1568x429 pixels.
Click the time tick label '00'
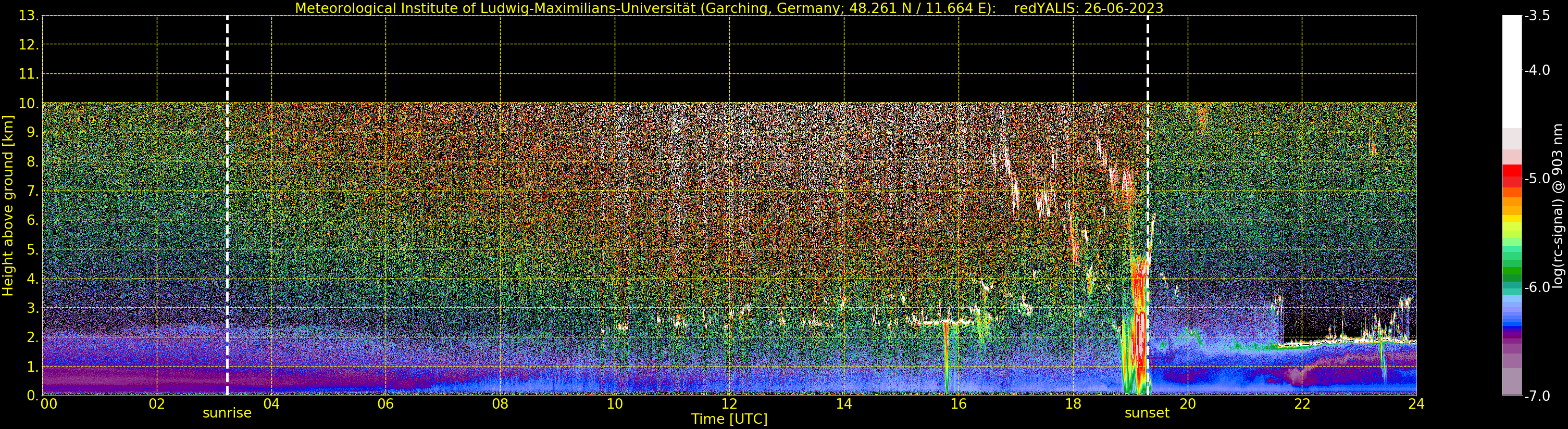(x=48, y=404)
